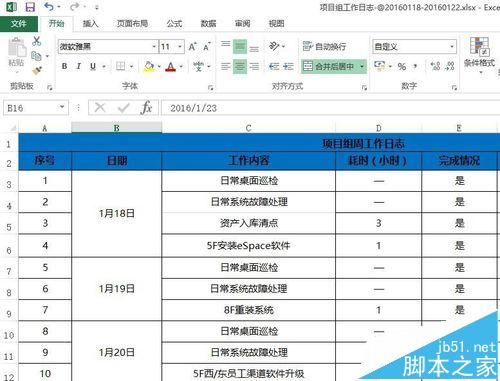Apply percent style icon
This screenshot has height=381, width=500.
[402, 66]
